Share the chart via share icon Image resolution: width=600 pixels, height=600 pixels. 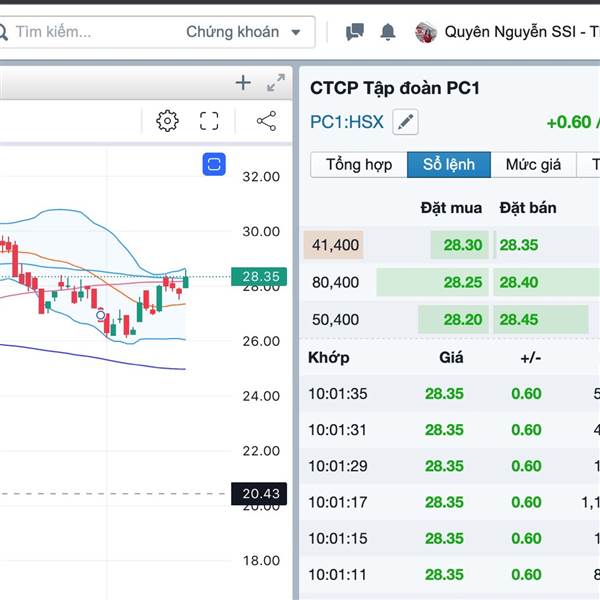tap(266, 121)
